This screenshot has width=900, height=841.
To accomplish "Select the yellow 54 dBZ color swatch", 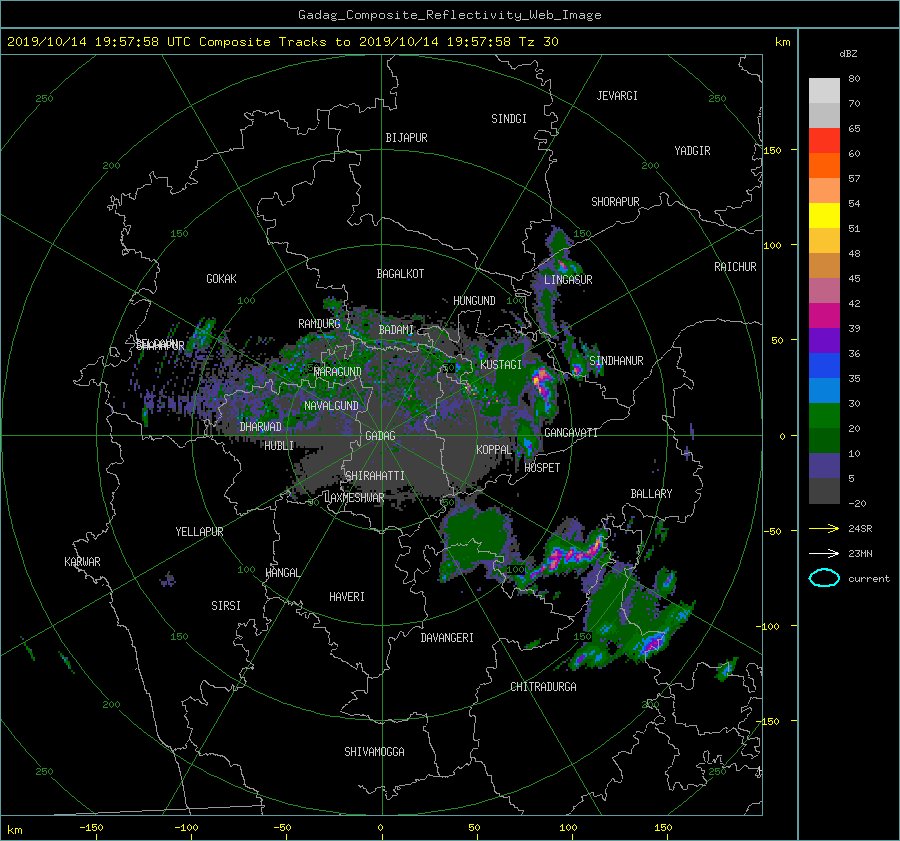I will (824, 215).
